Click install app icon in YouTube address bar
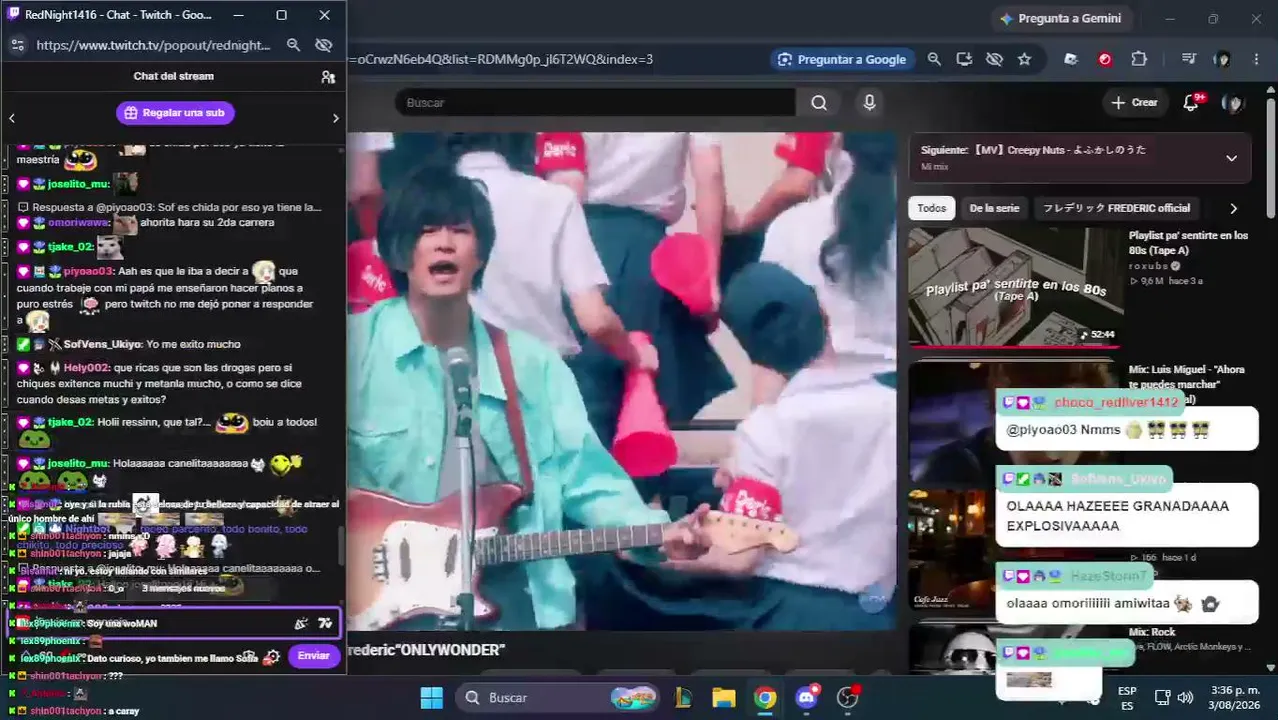 pos(964,59)
